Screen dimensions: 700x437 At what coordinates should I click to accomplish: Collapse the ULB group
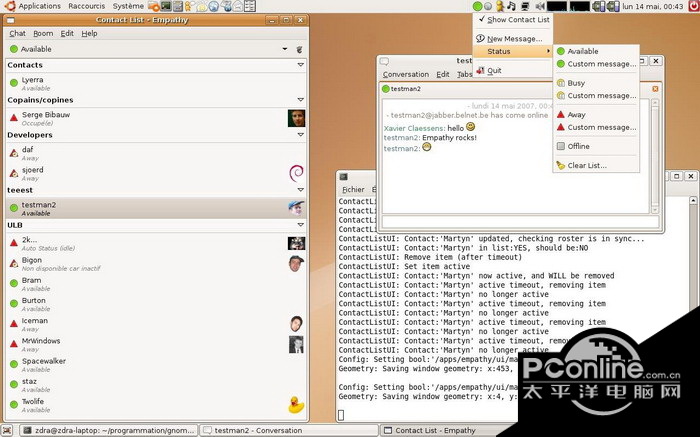coord(300,225)
